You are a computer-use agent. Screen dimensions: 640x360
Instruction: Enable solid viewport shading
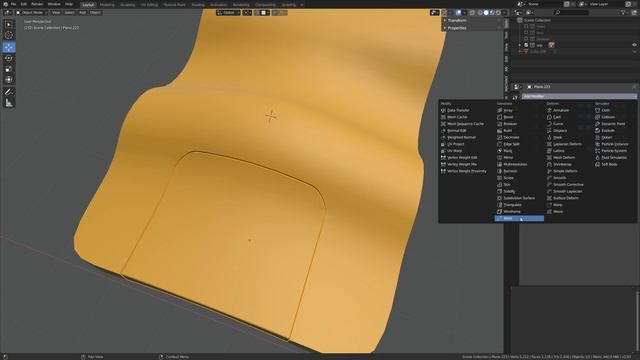[x=486, y=13]
